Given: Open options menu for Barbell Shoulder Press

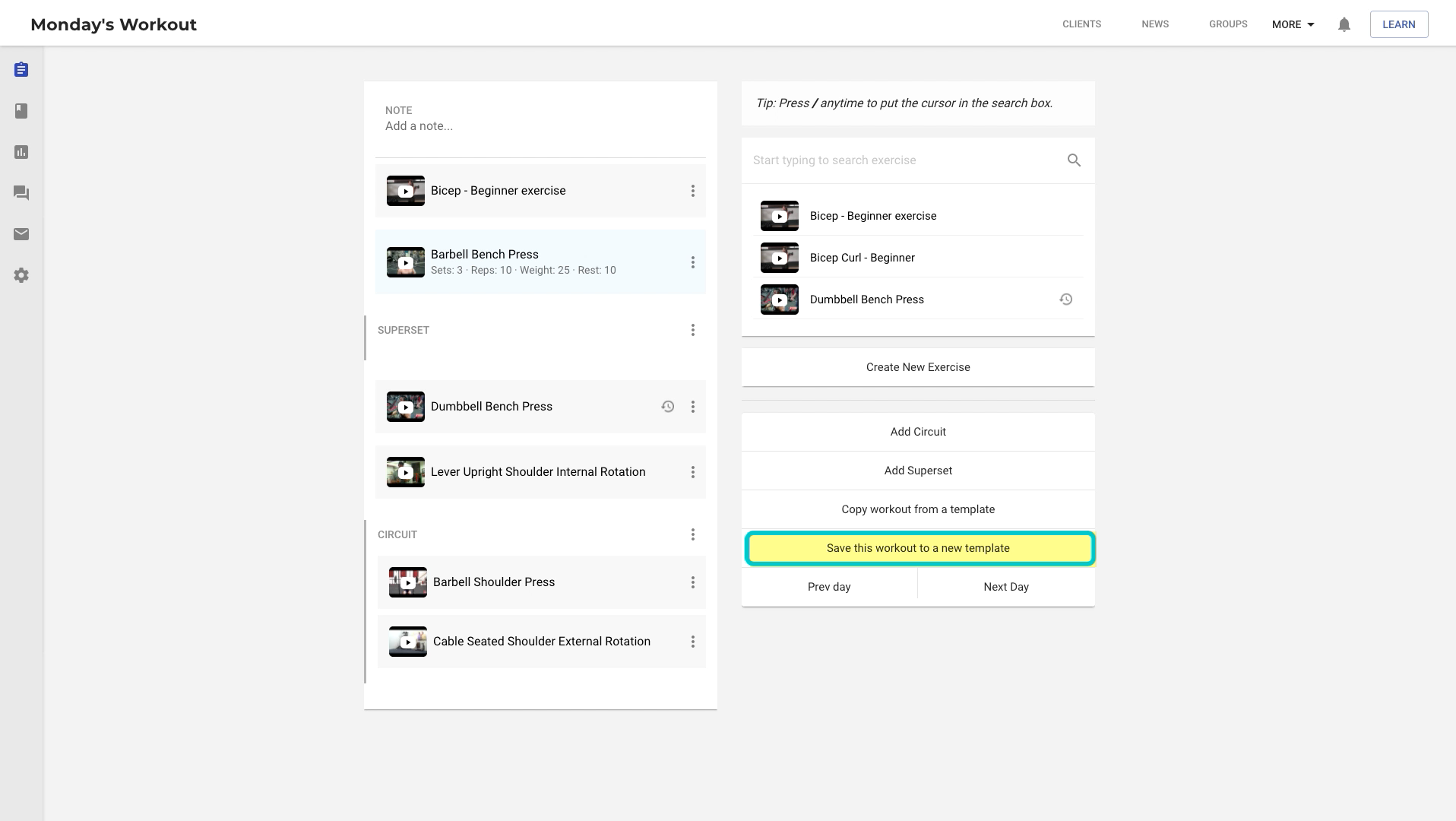Looking at the screenshot, I should [692, 582].
